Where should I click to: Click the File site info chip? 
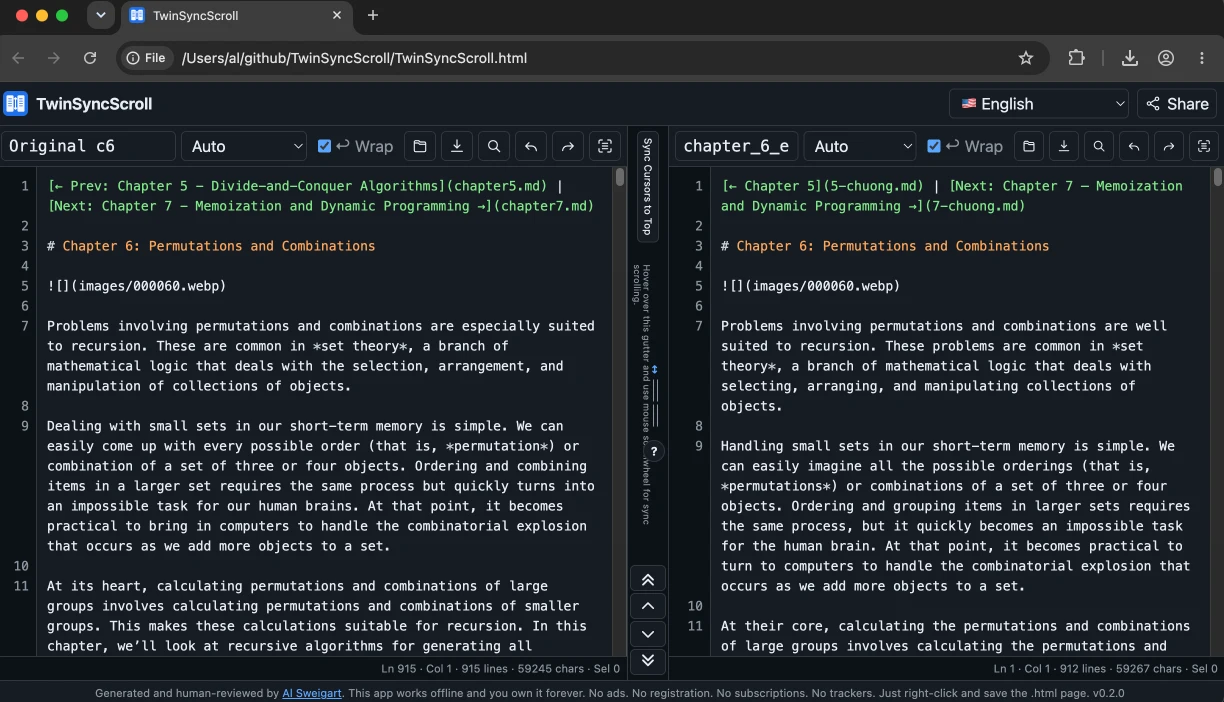point(146,58)
